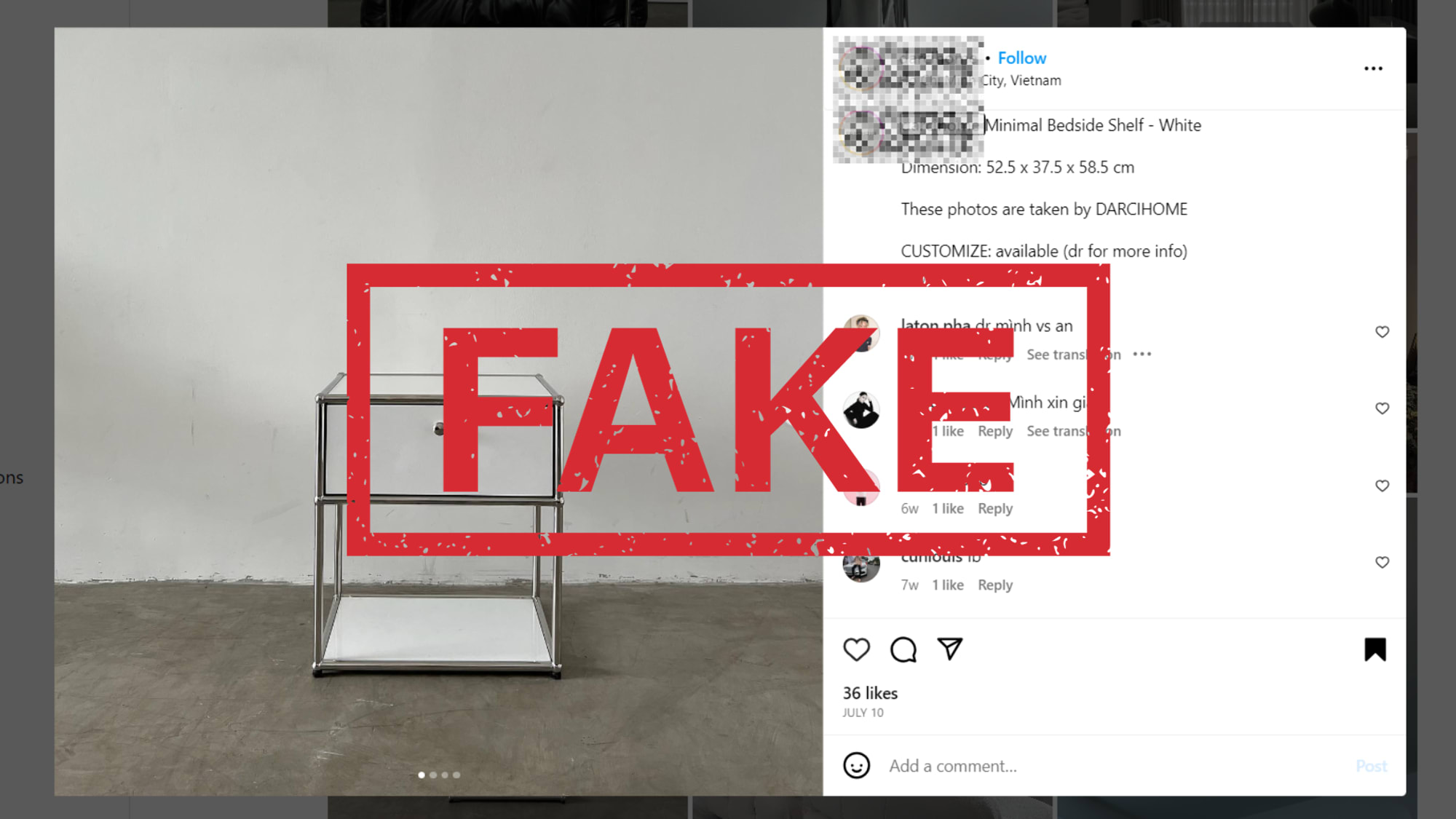Focus the 'Add a comment...' field

(x=1114, y=766)
